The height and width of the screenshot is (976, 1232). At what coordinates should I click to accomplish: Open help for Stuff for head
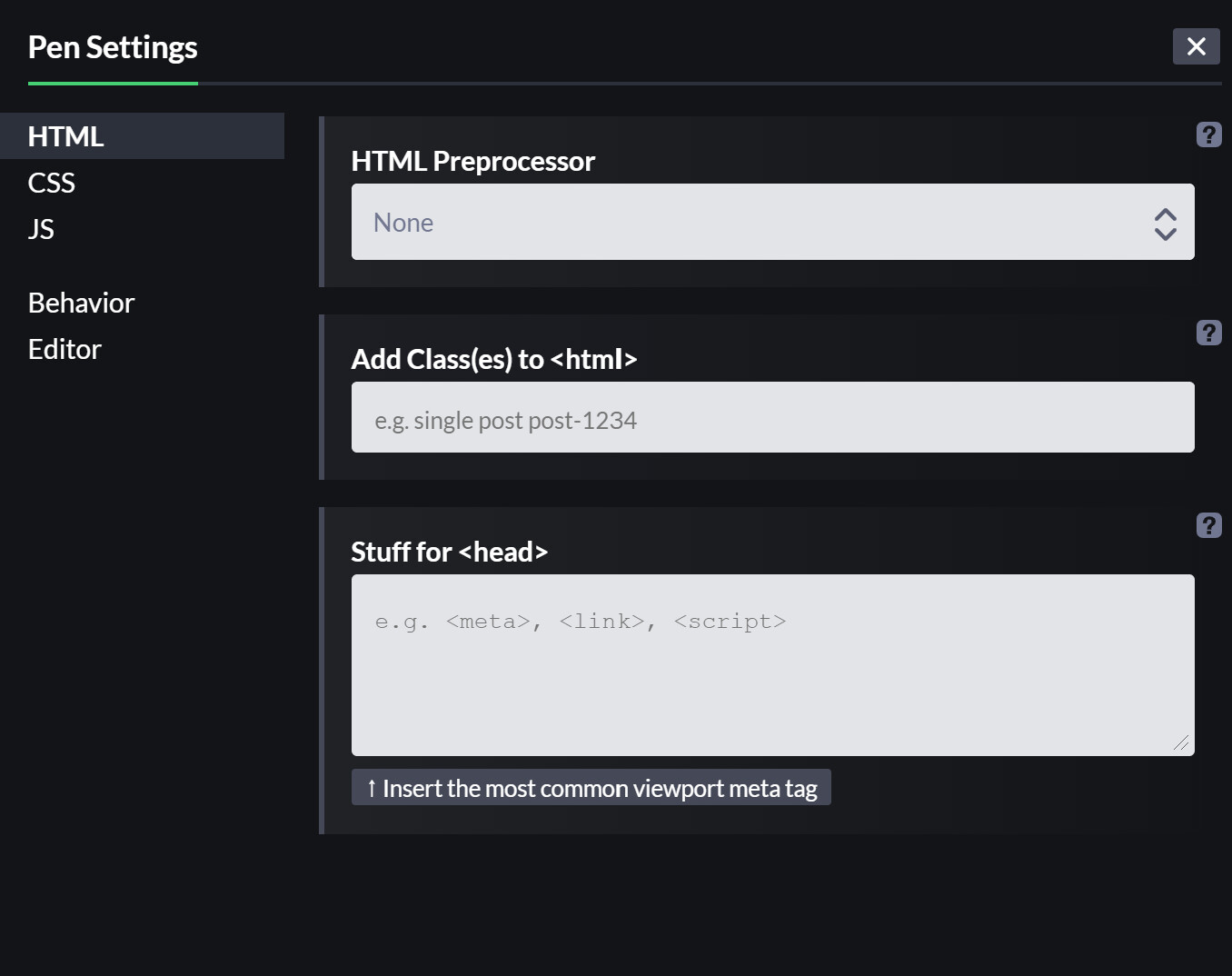(1208, 525)
